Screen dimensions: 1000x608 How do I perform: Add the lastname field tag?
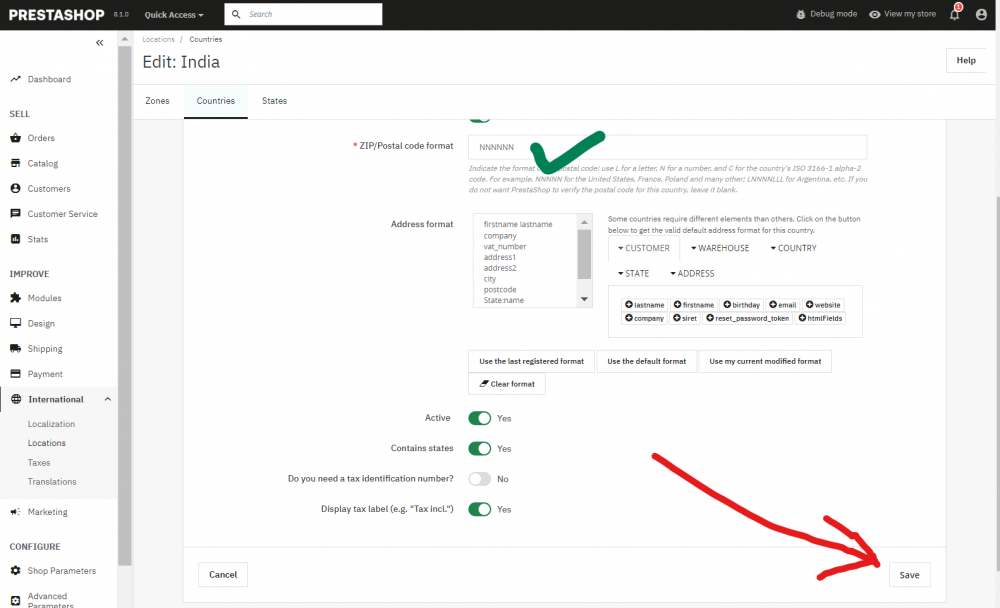click(x=644, y=305)
